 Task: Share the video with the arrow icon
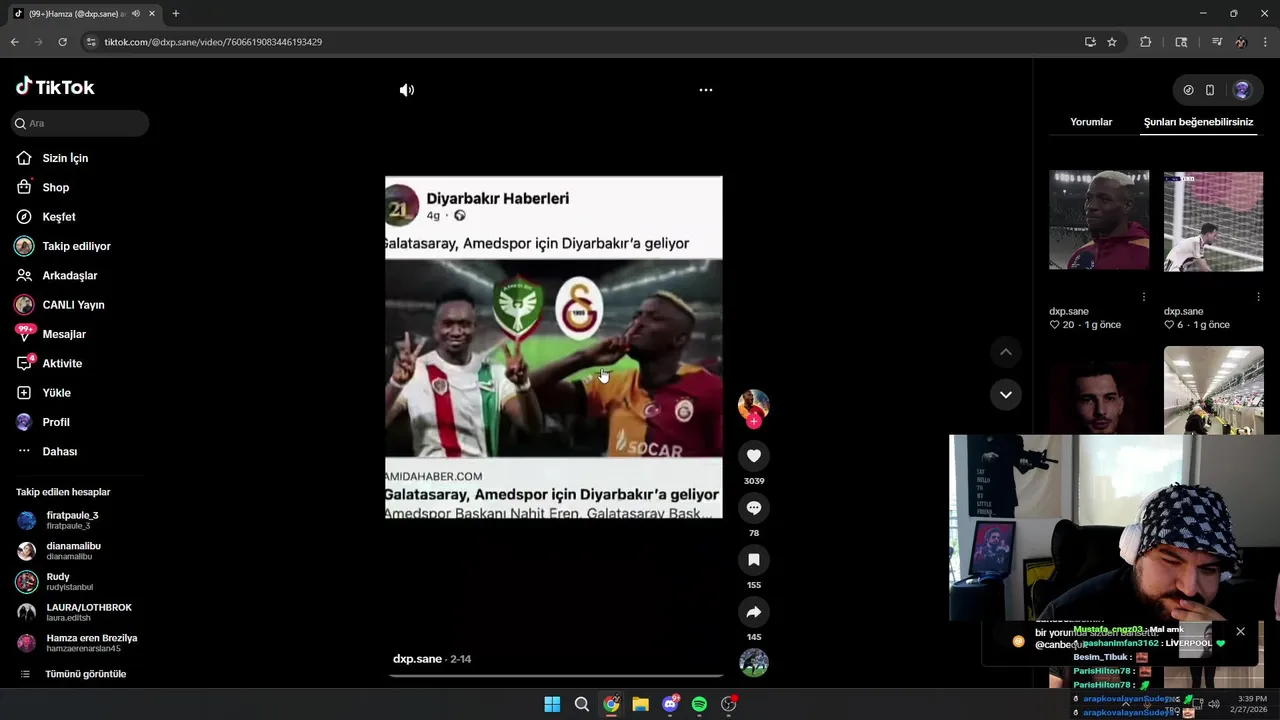[754, 612]
